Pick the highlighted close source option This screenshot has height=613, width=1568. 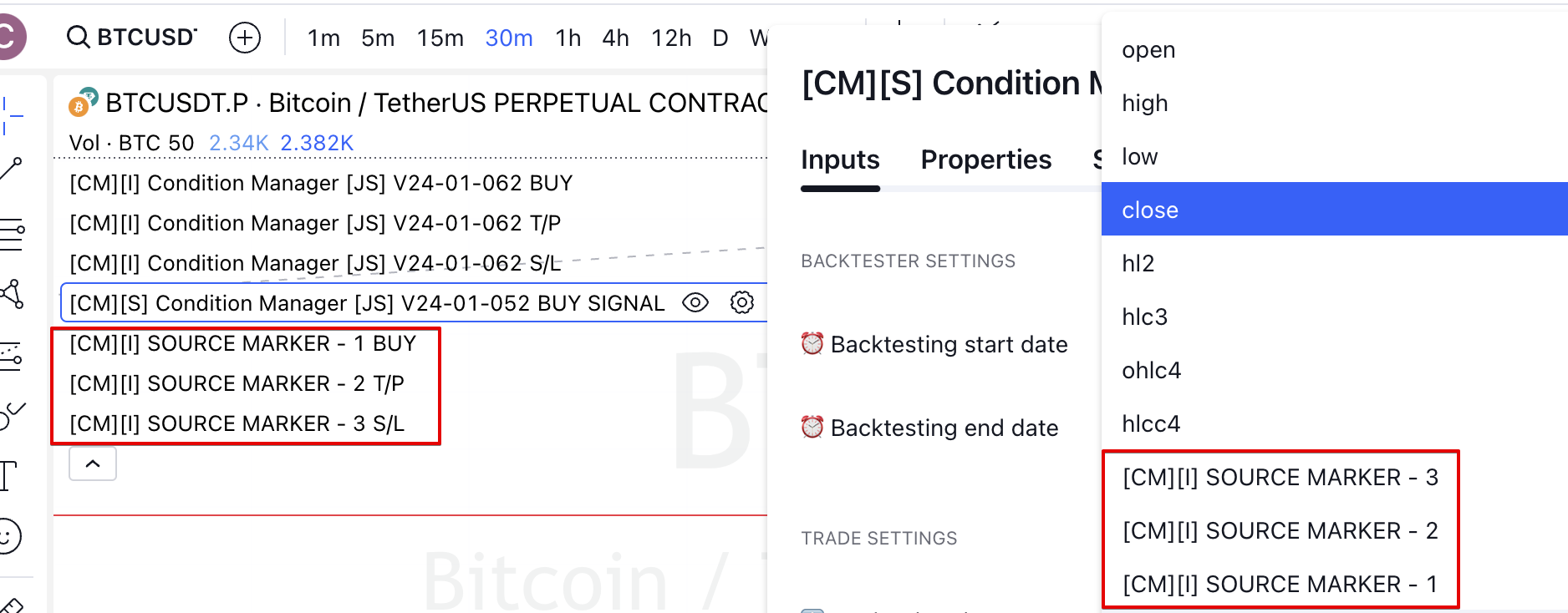coord(1150,210)
